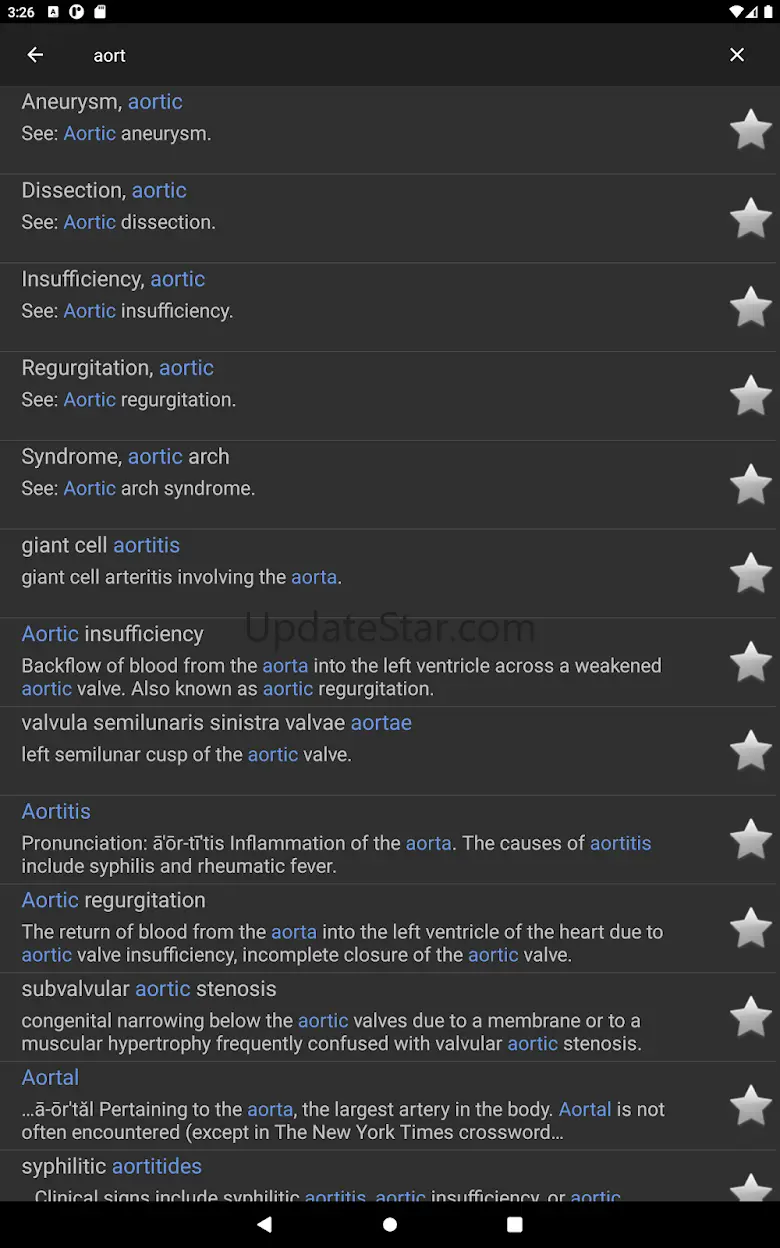Image resolution: width=780 pixels, height=1248 pixels.
Task: Star the 'valvula semilunaris sinistra' entry
Action: coord(750,750)
